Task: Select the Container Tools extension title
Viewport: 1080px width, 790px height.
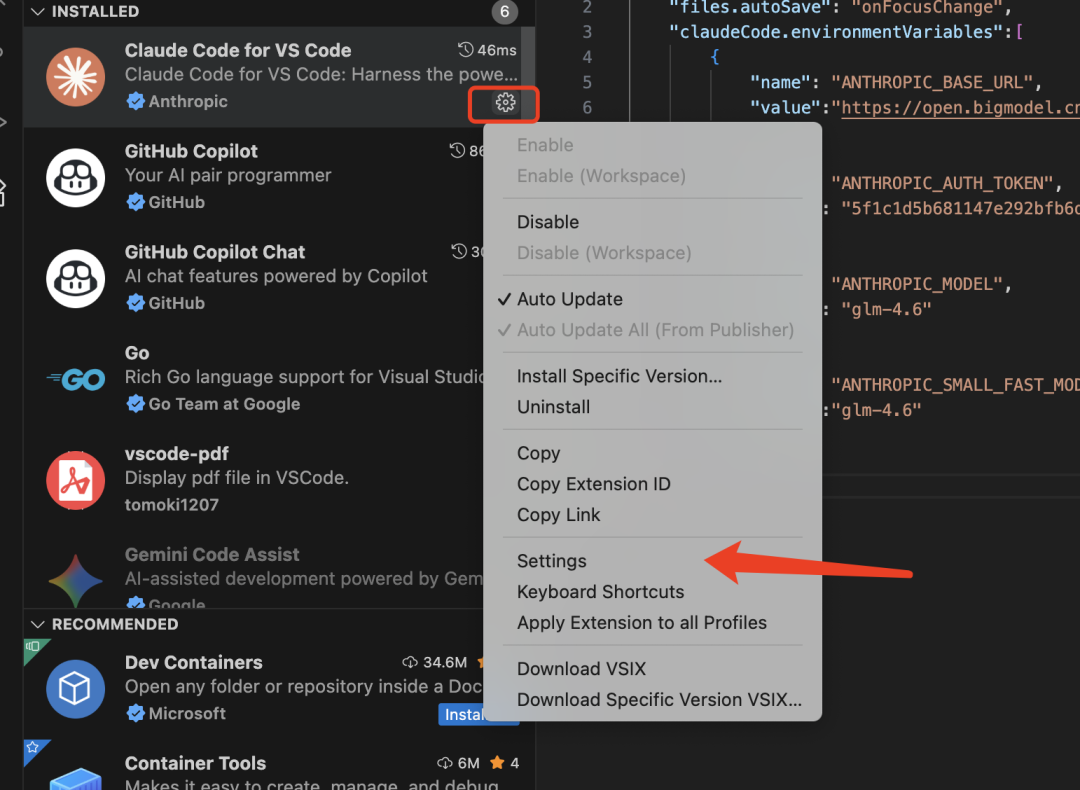Action: [195, 763]
